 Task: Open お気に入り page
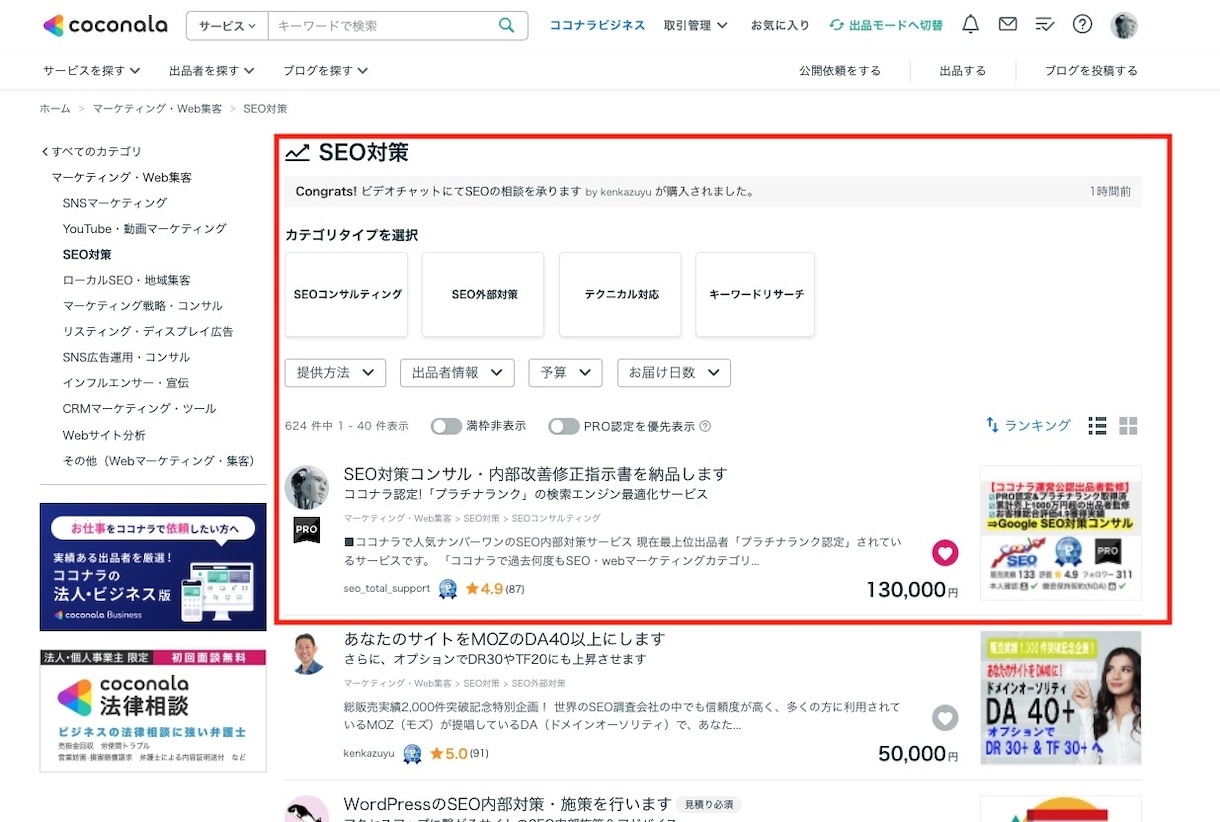[x=780, y=25]
